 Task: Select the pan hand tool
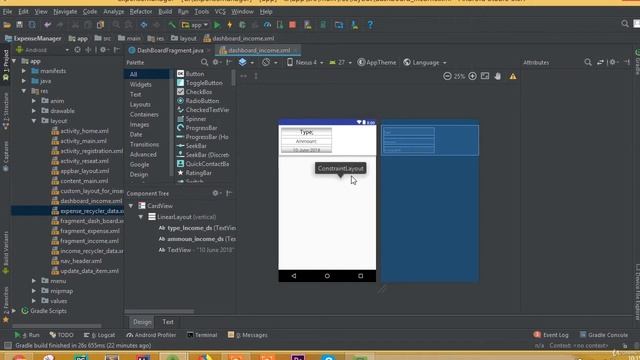coord(498,76)
